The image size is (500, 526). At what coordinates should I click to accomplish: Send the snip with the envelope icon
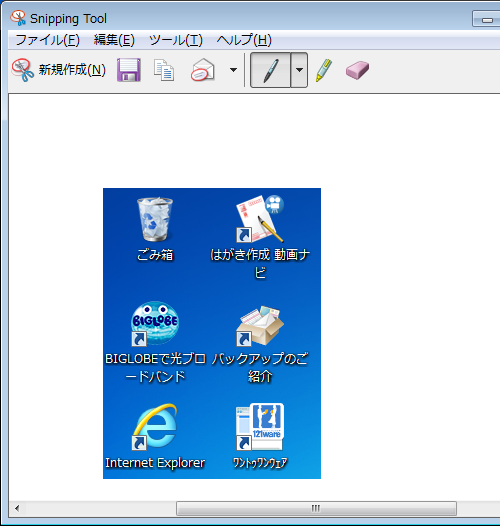click(x=203, y=70)
